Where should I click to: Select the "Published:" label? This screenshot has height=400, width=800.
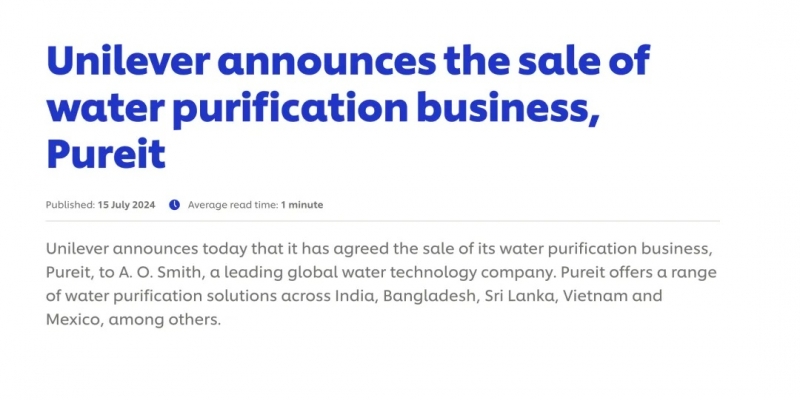coord(70,205)
